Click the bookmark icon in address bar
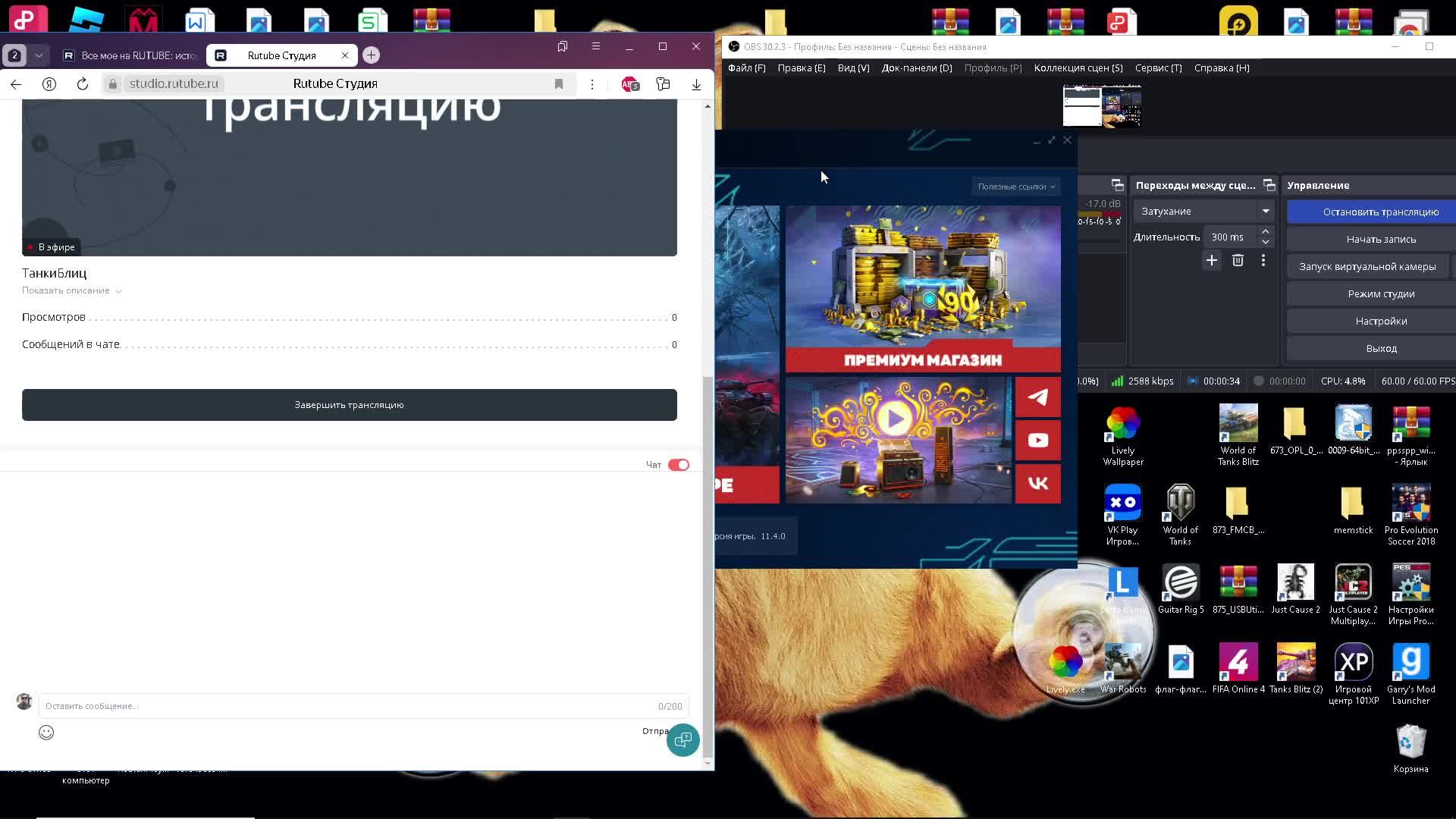1456x819 pixels. 559,84
